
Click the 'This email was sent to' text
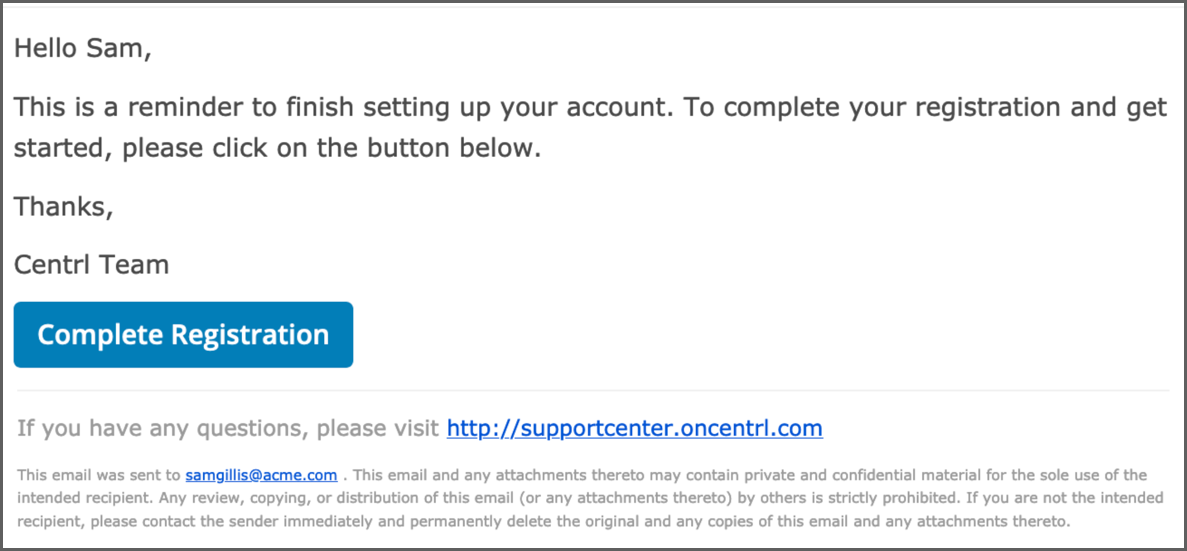coord(99,475)
